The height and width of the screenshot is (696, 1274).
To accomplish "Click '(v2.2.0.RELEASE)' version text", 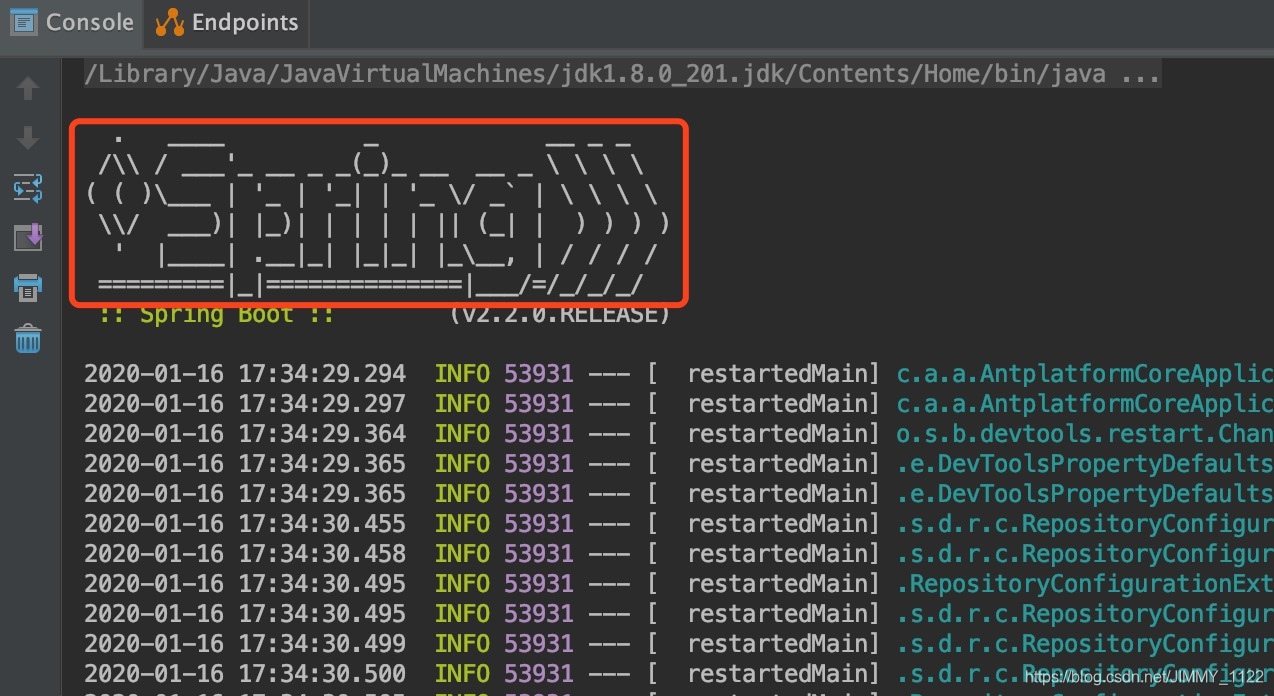I will click(x=559, y=314).
